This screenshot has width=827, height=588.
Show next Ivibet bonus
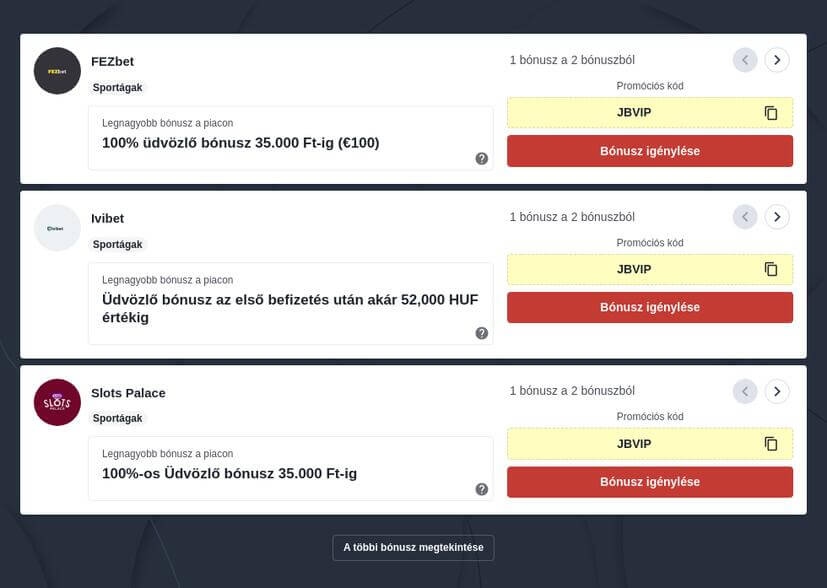click(x=777, y=217)
